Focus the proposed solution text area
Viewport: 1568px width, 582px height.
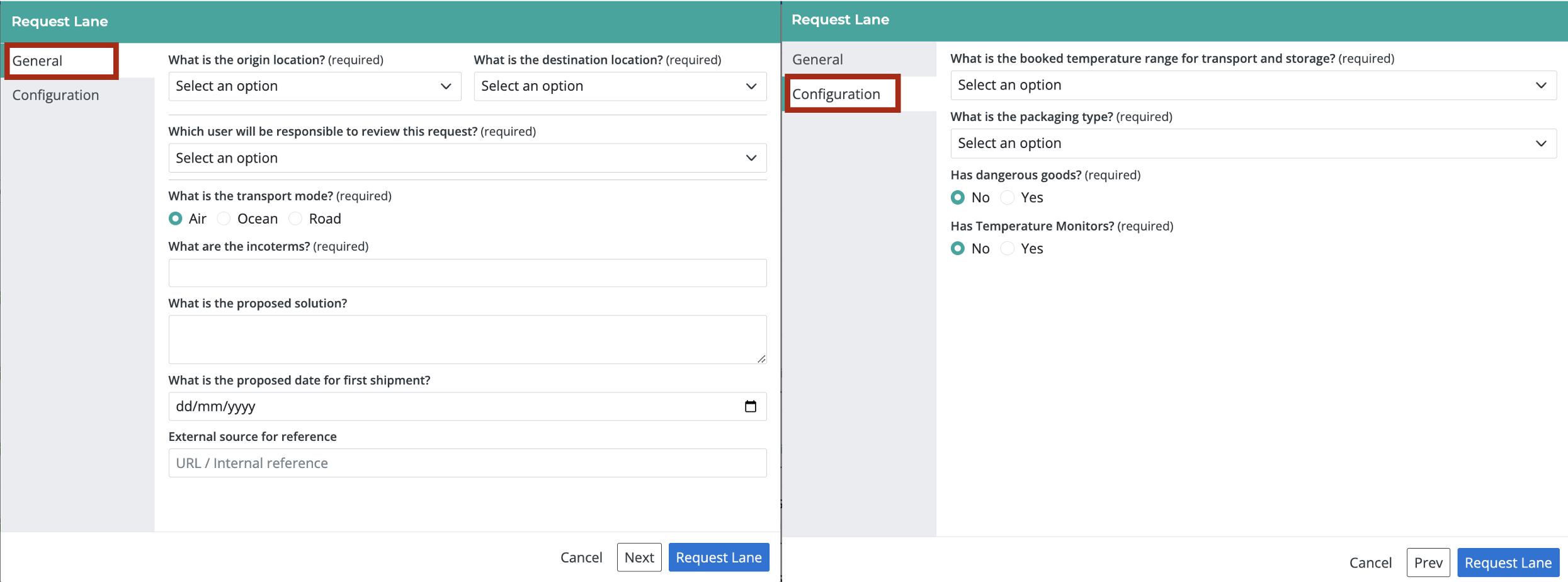click(x=467, y=339)
